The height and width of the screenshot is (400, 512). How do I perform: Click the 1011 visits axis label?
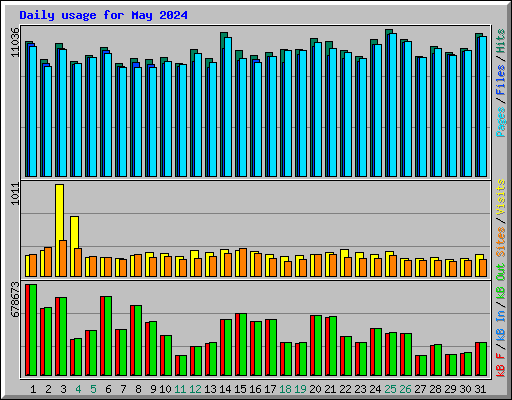[x=15, y=194]
